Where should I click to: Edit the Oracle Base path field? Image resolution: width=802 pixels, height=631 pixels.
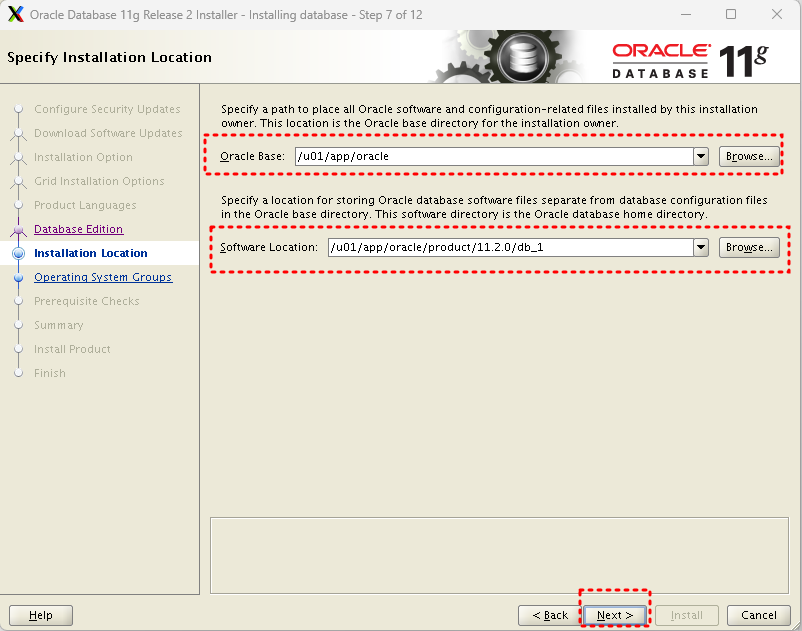(494, 156)
